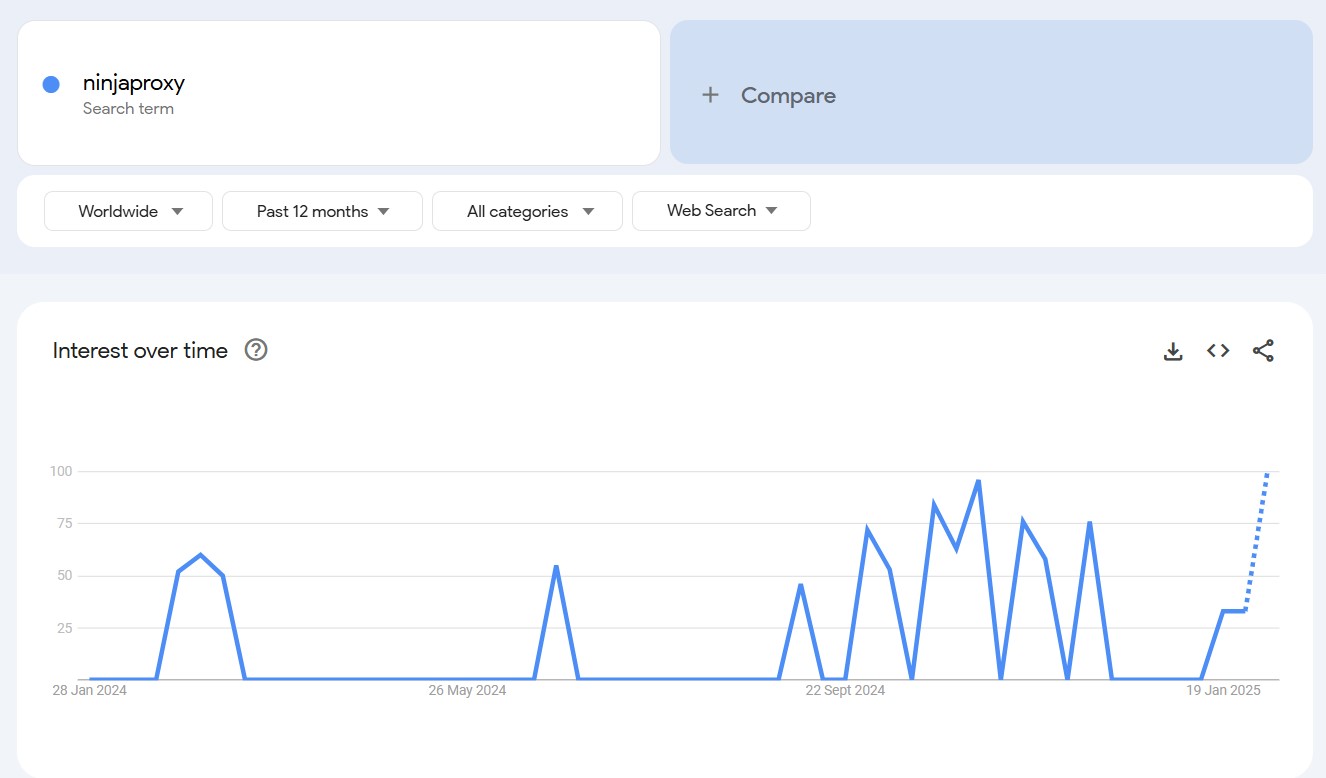Click the 19 Jan 2025 axis label
This screenshot has height=778, width=1326.
tap(1224, 690)
